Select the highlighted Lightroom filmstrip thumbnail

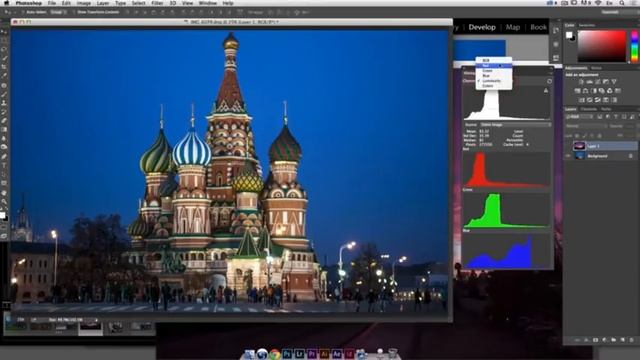coord(90,327)
